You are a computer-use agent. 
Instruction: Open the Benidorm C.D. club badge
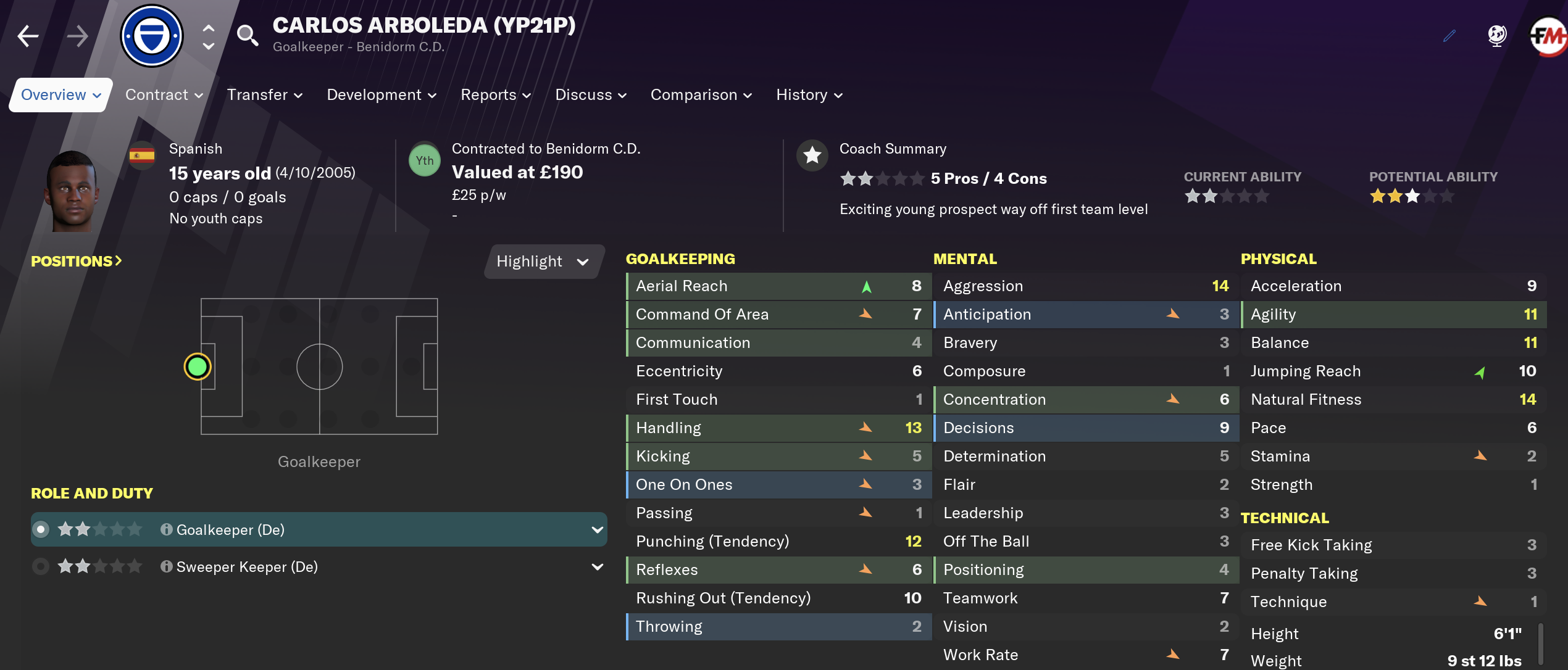pos(152,36)
